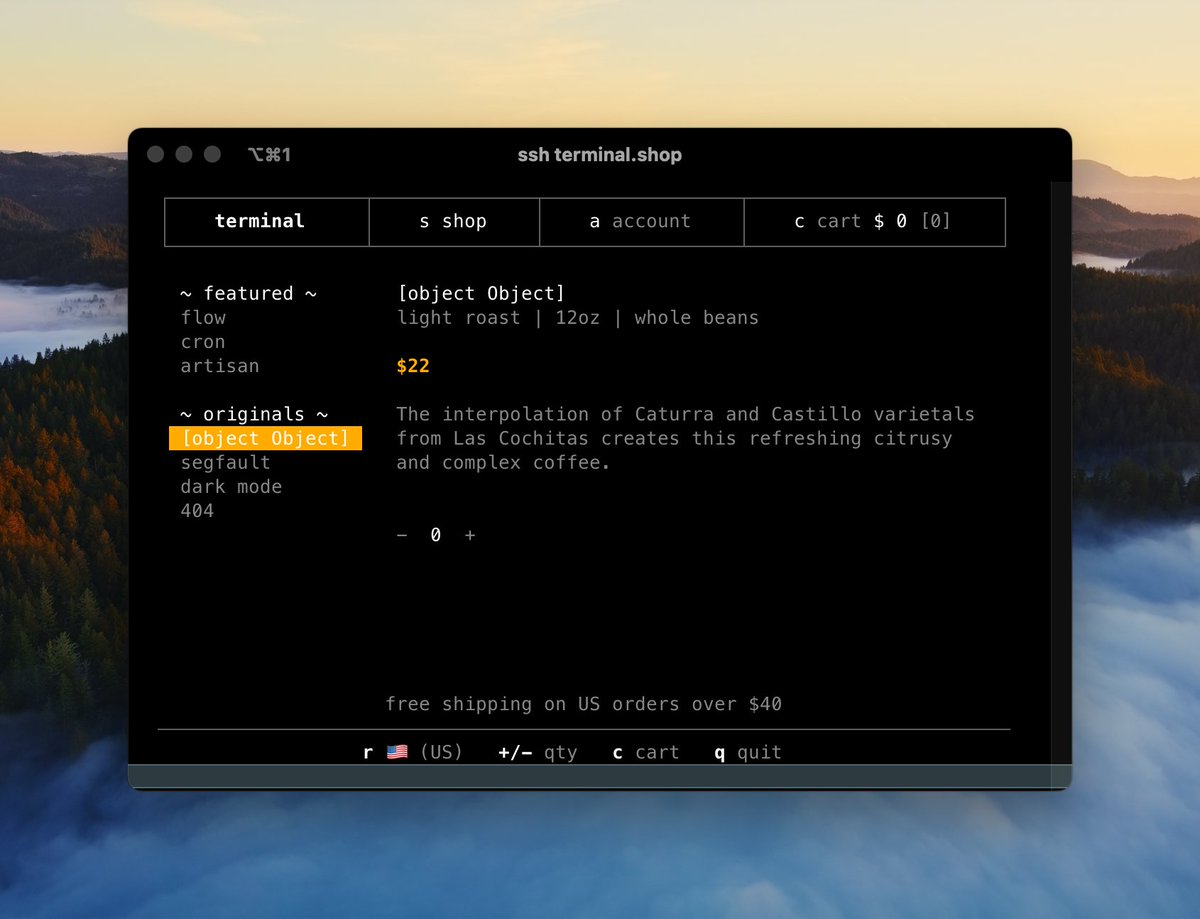Open the s shop tab

(454, 222)
